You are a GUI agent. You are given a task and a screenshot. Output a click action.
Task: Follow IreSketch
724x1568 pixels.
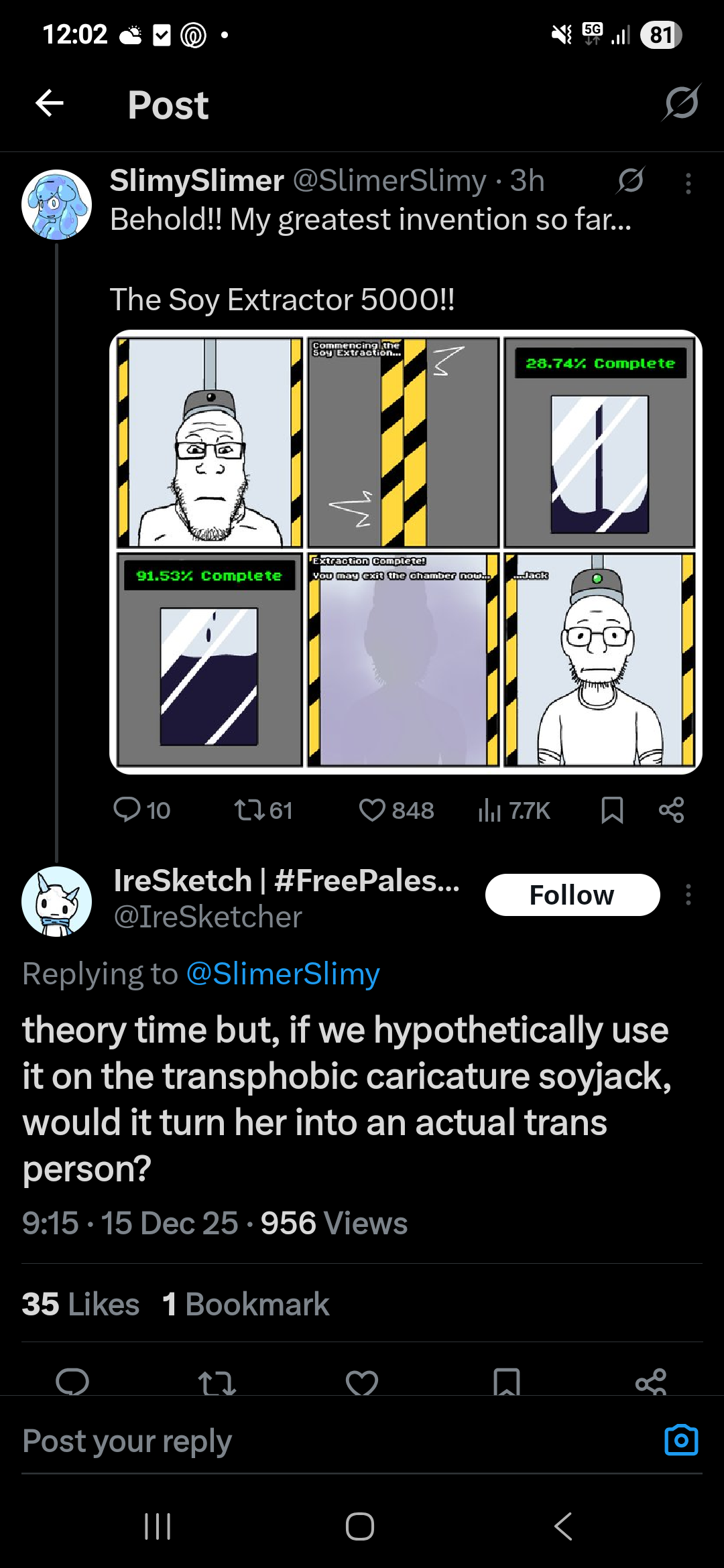click(x=572, y=895)
